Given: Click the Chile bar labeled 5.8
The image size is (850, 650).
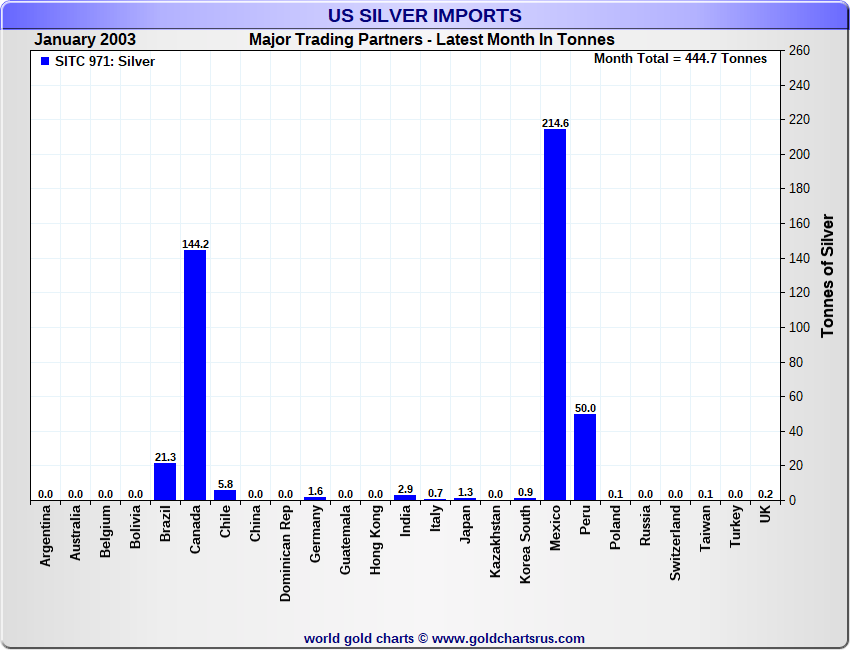Looking at the screenshot, I should coord(225,494).
